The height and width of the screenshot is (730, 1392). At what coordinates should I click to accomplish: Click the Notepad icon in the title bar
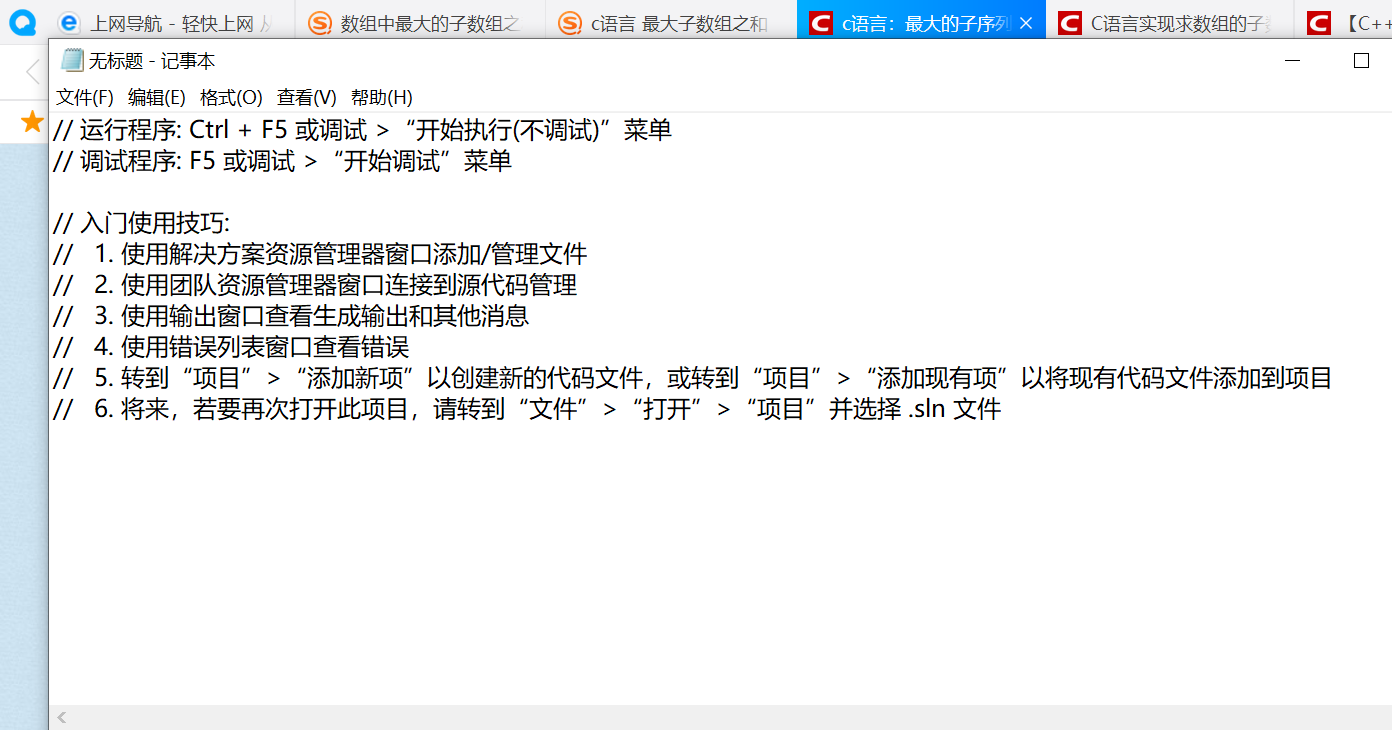coord(72,61)
